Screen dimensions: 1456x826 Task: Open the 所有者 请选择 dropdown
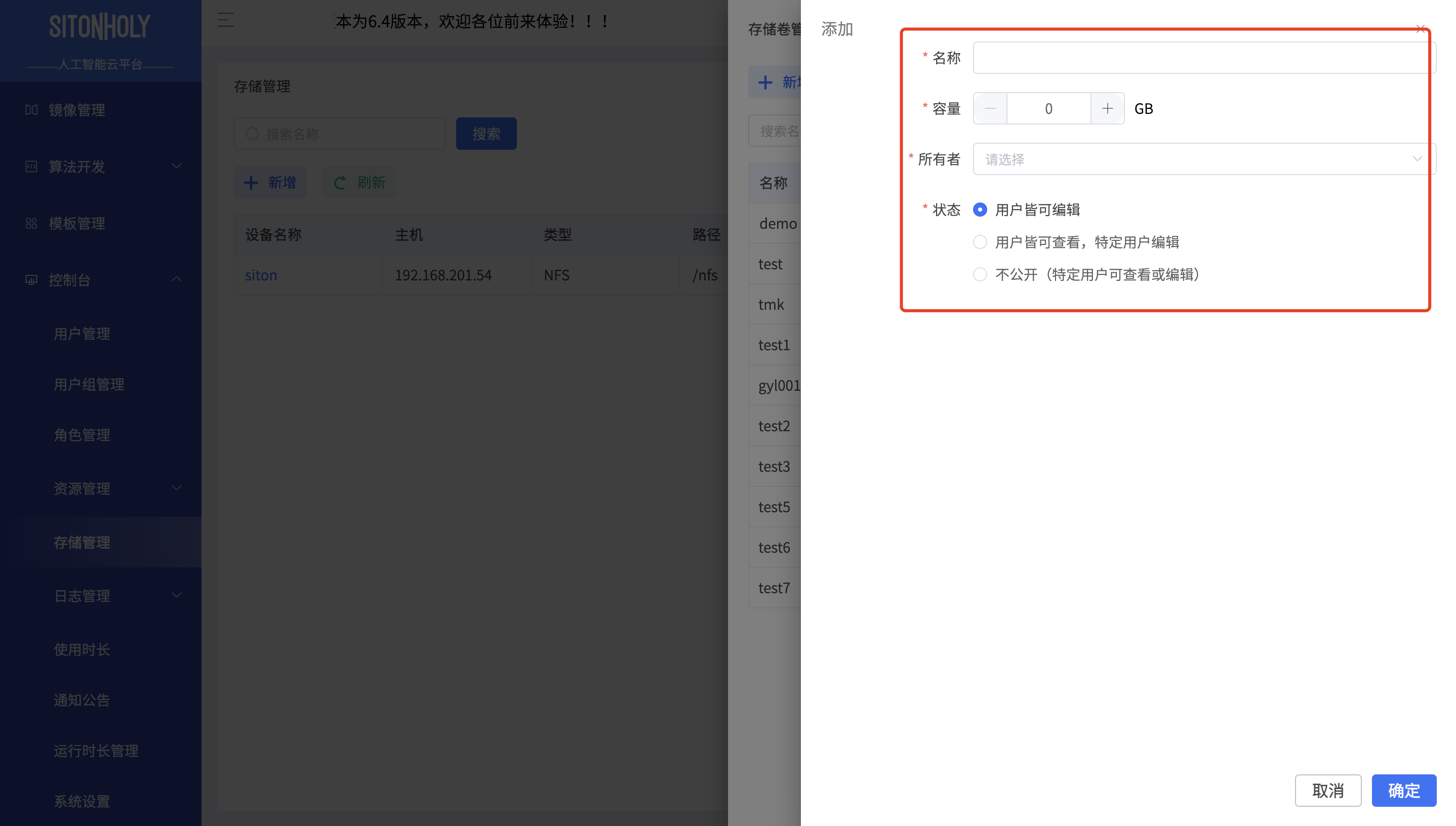click(1204, 159)
